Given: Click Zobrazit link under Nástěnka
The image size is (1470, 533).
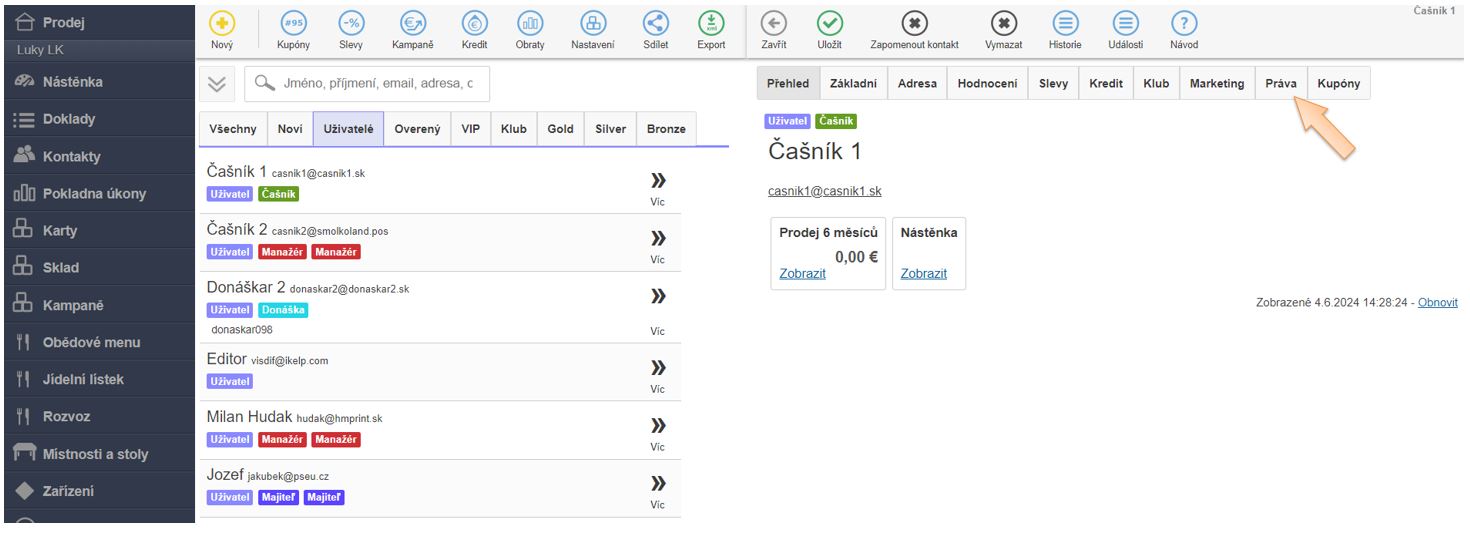Looking at the screenshot, I should coord(923,274).
